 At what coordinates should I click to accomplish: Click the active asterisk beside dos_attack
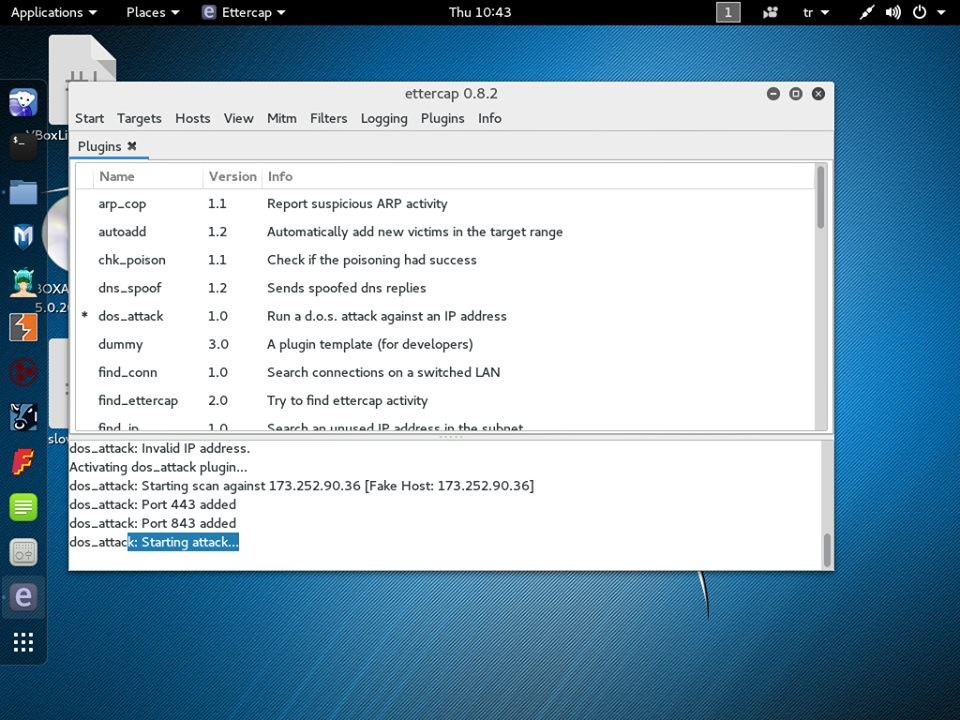(x=84, y=315)
